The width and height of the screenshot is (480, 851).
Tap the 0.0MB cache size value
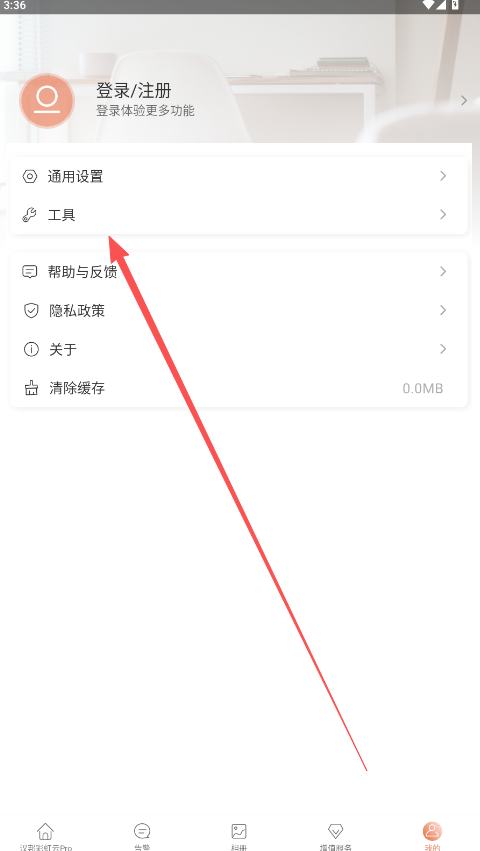(423, 389)
